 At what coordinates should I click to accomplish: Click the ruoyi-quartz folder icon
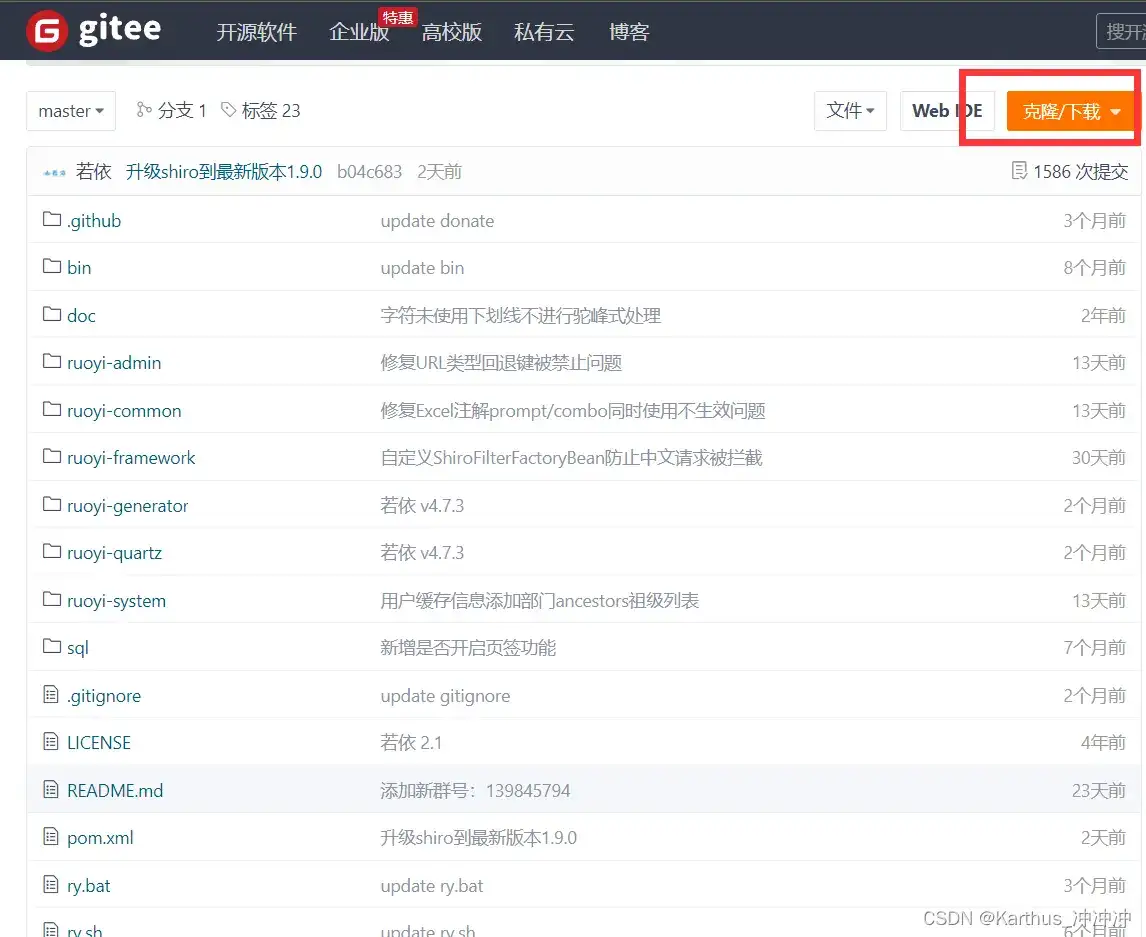[51, 551]
